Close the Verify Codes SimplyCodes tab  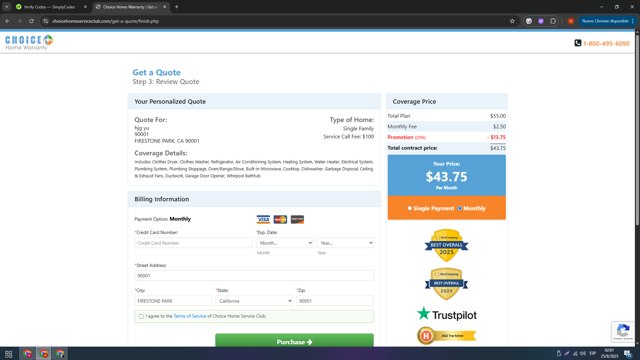pos(85,7)
